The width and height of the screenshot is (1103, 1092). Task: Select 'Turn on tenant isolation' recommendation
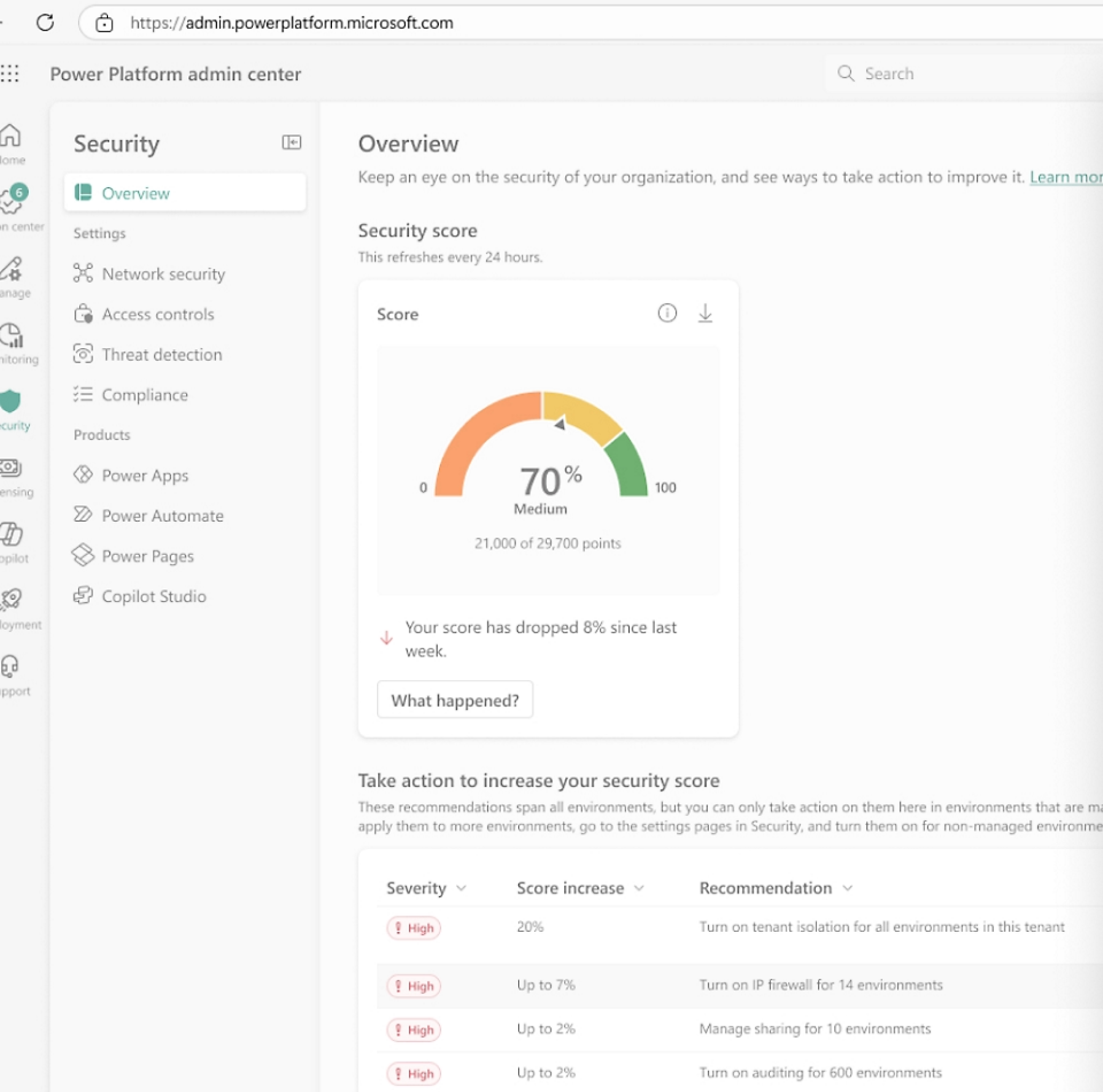pos(881,927)
